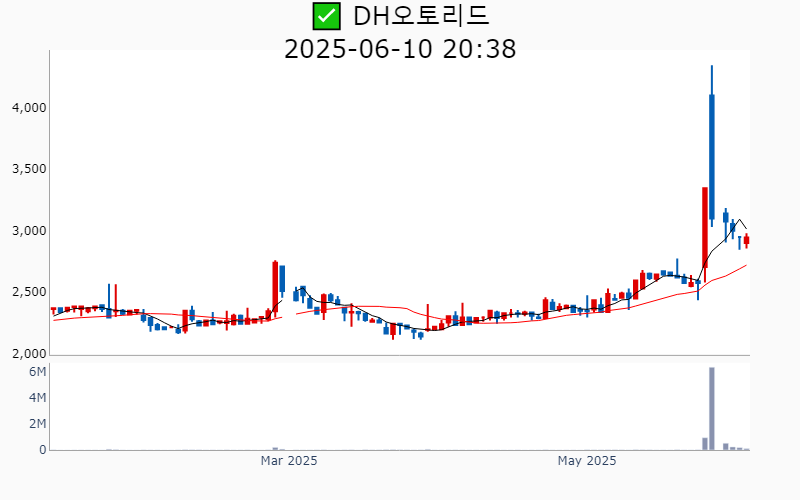Click the last red candlestick at chart end
800x500 pixels.
tap(746, 240)
